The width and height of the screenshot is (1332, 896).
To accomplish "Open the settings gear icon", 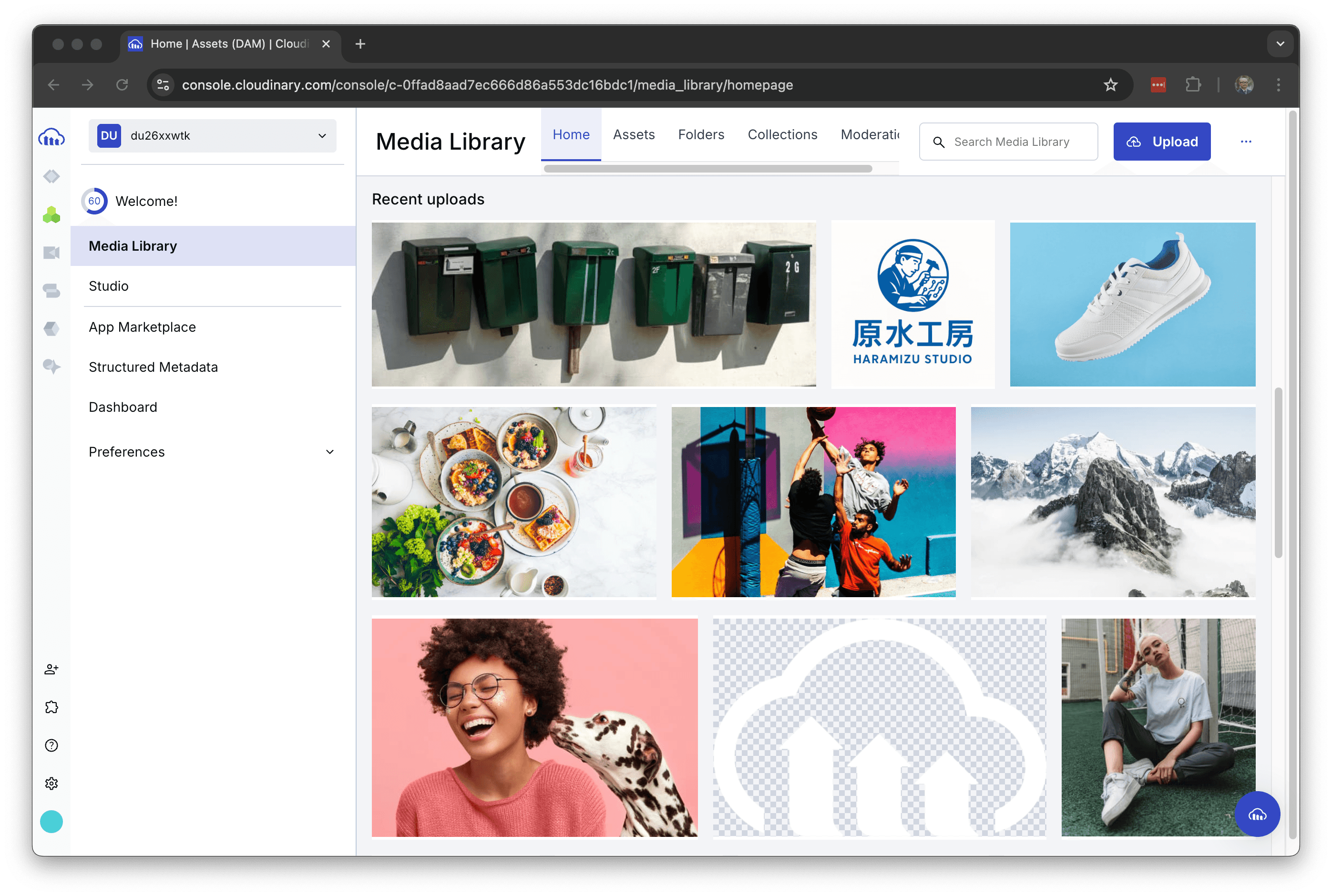I will [51, 784].
